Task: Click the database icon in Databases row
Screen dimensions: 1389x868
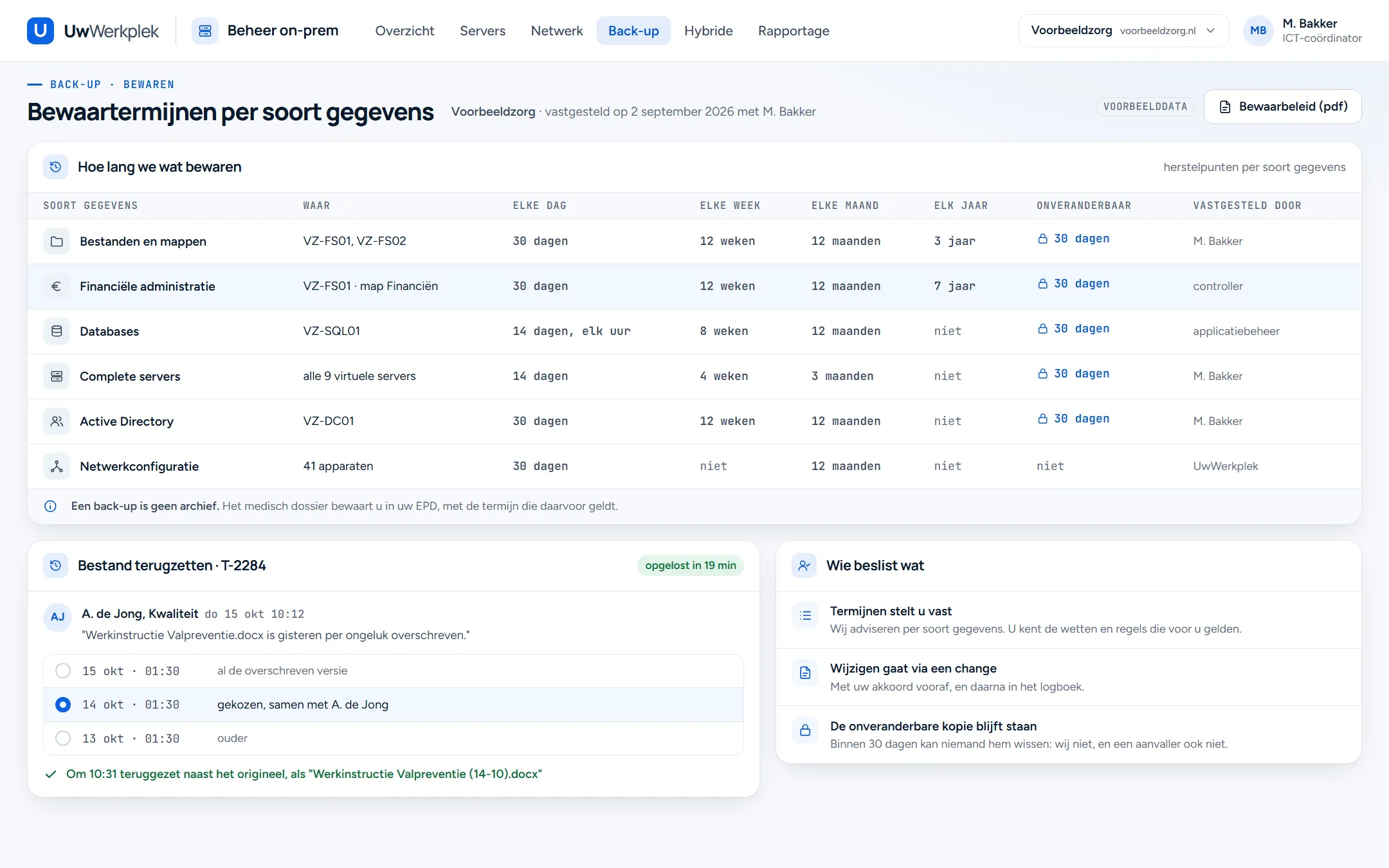Action: 57,331
